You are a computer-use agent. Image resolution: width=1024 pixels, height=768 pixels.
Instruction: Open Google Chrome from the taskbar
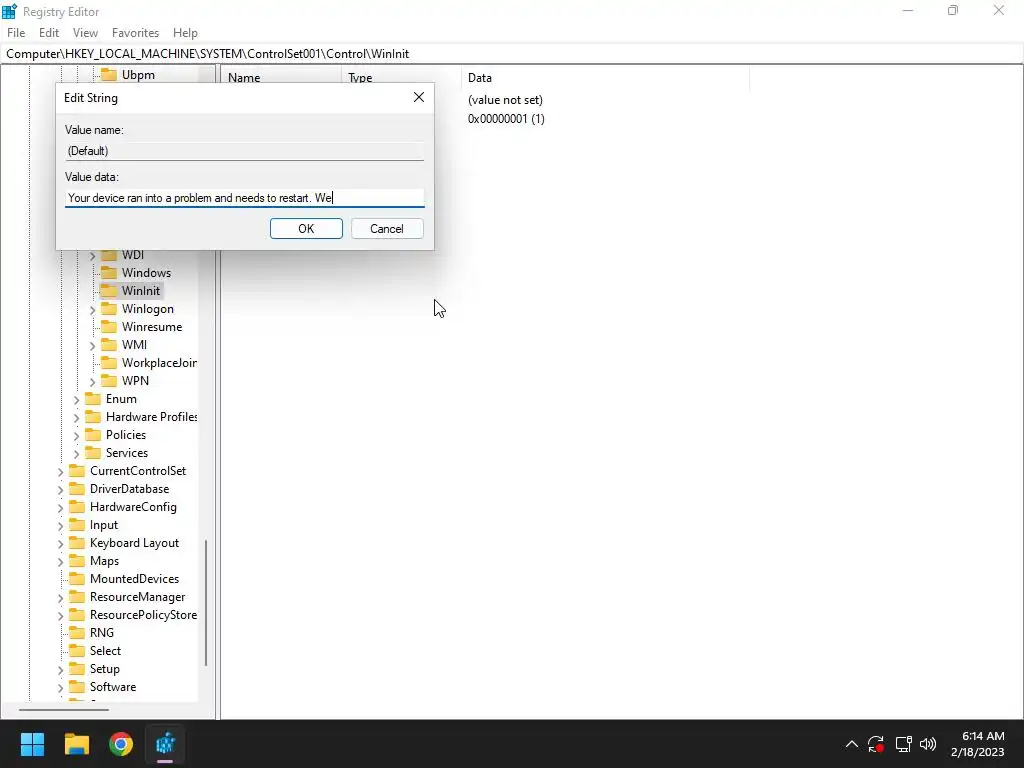[121, 744]
